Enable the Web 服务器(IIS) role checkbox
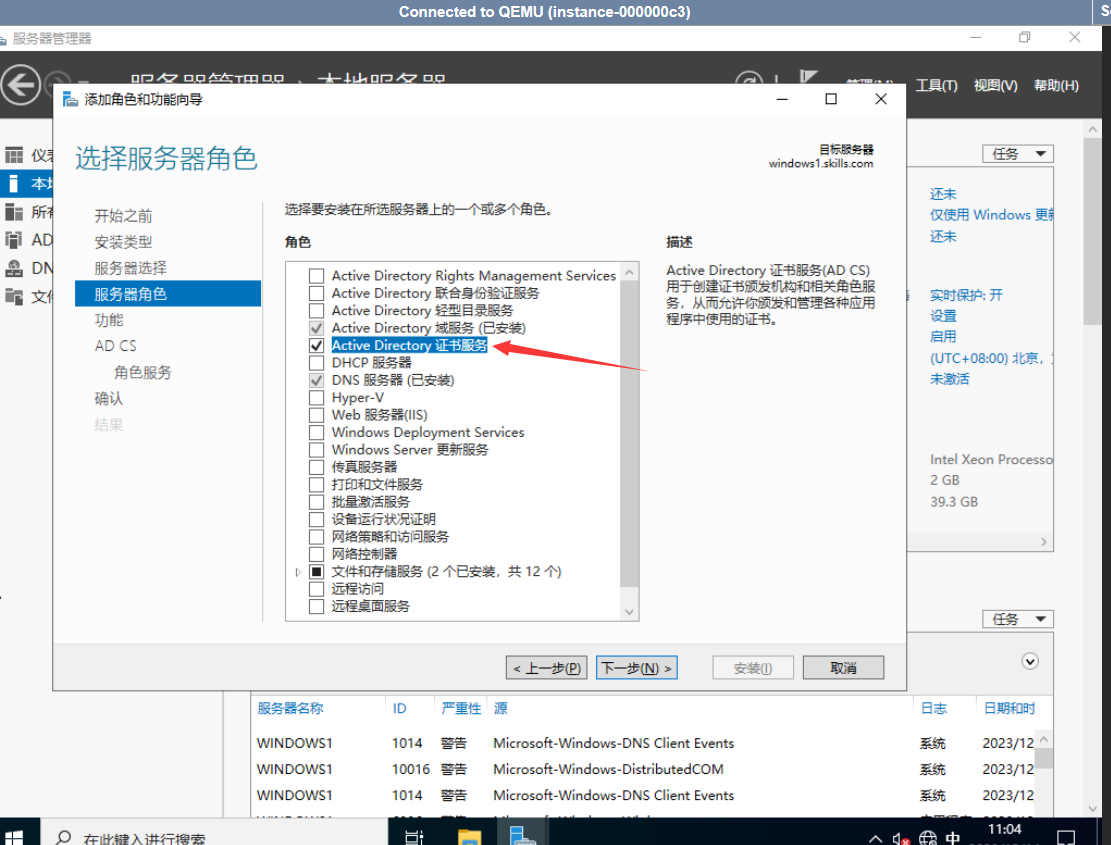 coord(316,415)
